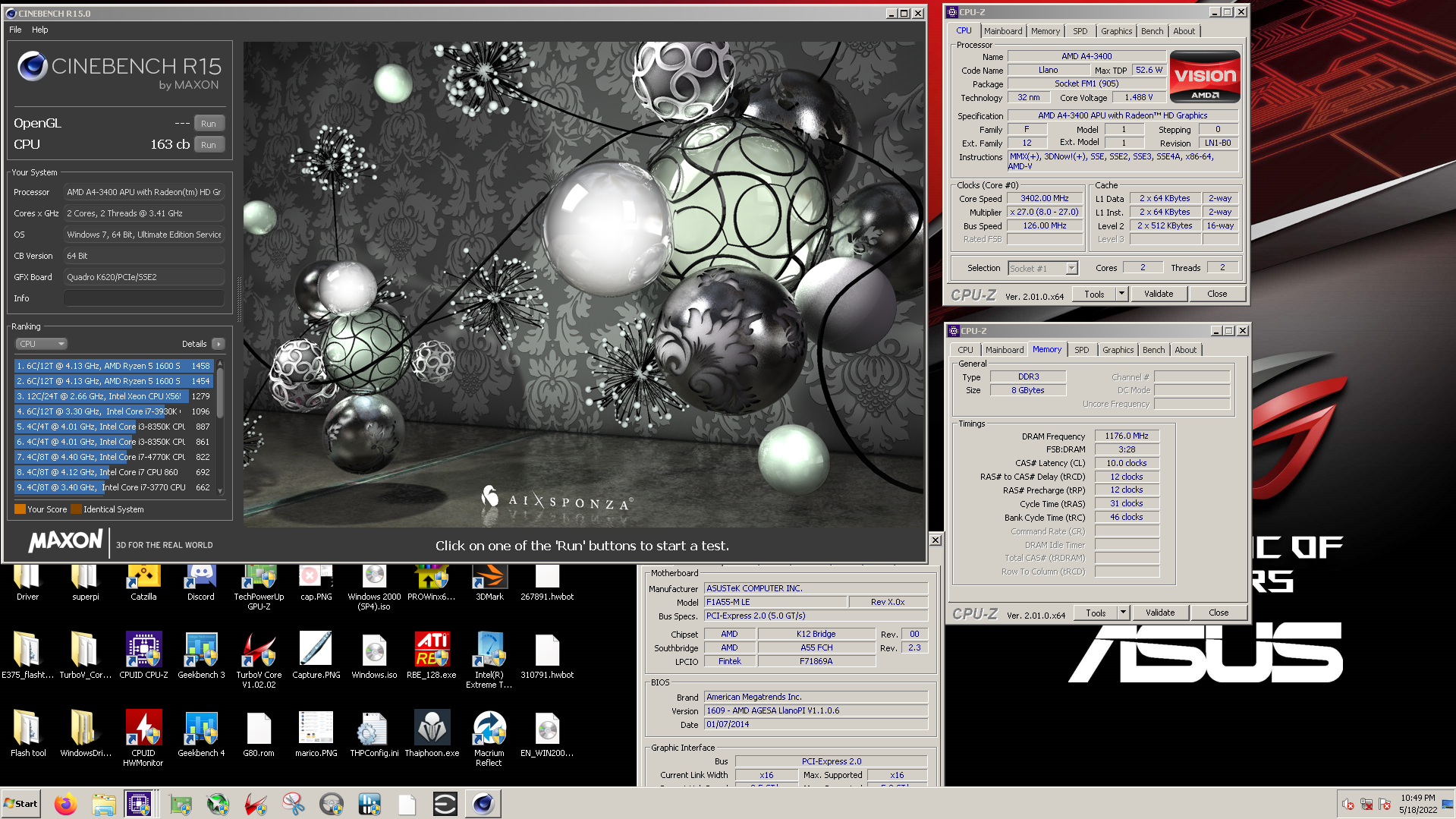Screen dimensions: 1456x819
Task: Run the OpenGL benchmark
Action: pos(209,124)
